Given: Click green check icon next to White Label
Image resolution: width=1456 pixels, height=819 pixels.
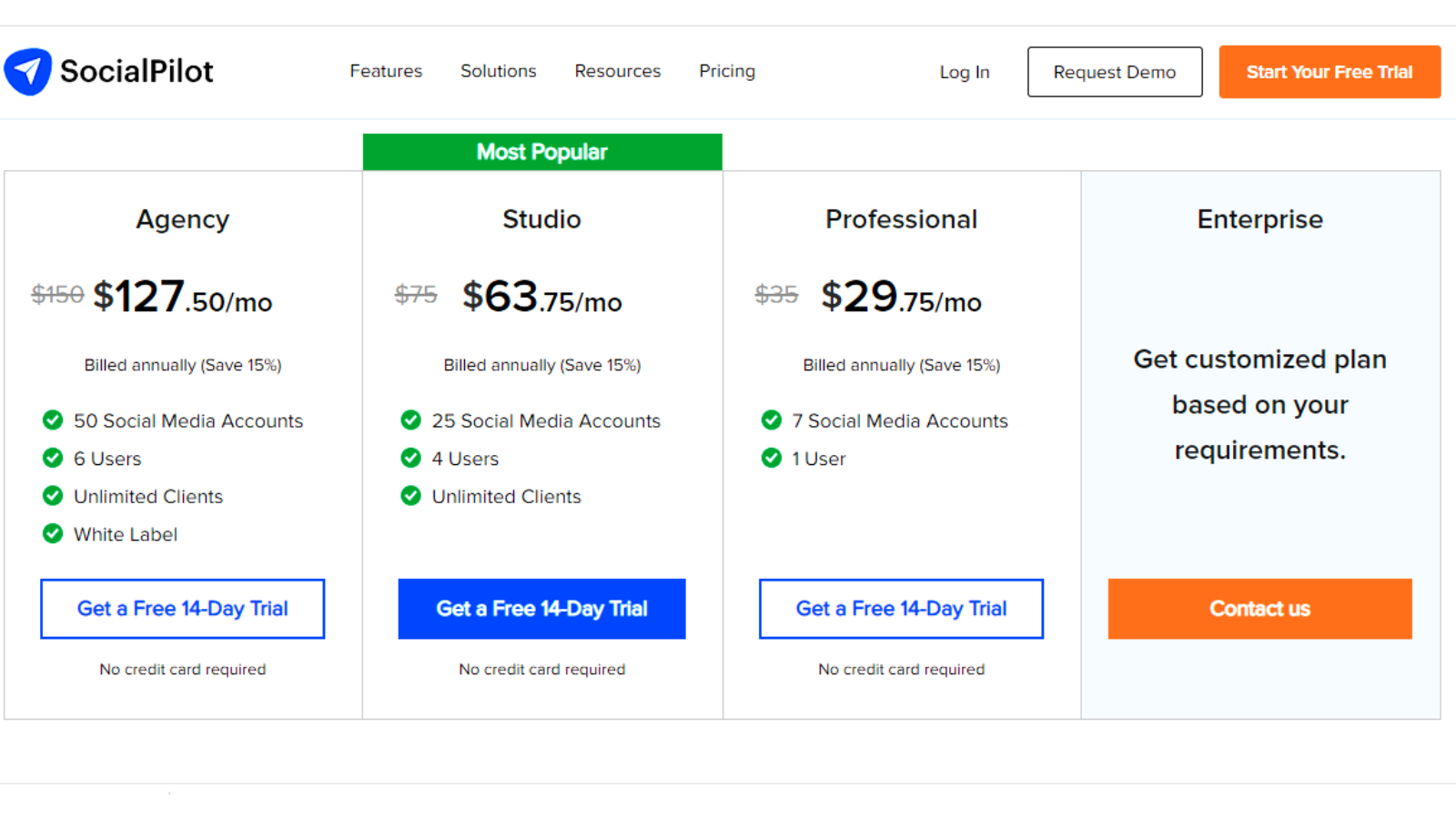Looking at the screenshot, I should click(53, 534).
